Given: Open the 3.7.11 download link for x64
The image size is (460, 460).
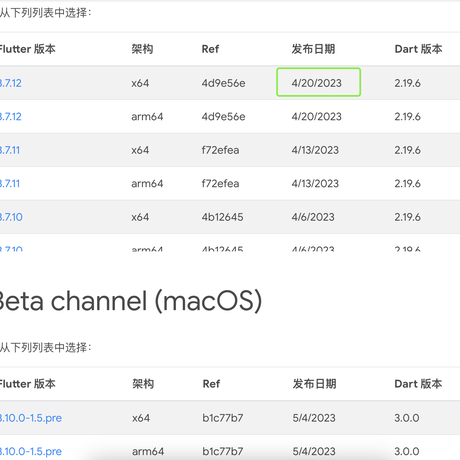Looking at the screenshot, I should [x=10, y=150].
